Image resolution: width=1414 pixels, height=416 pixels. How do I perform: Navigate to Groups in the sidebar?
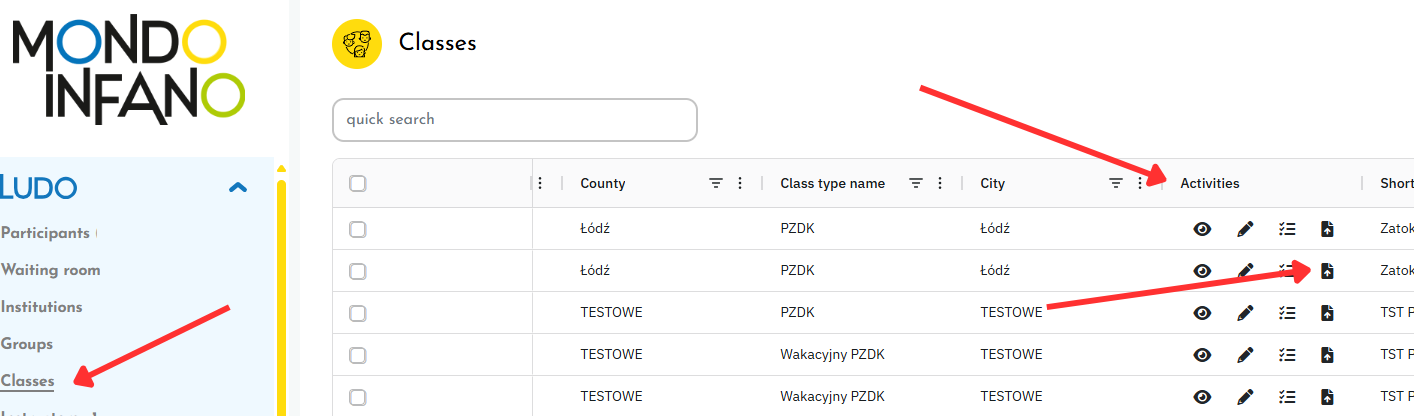[27, 344]
